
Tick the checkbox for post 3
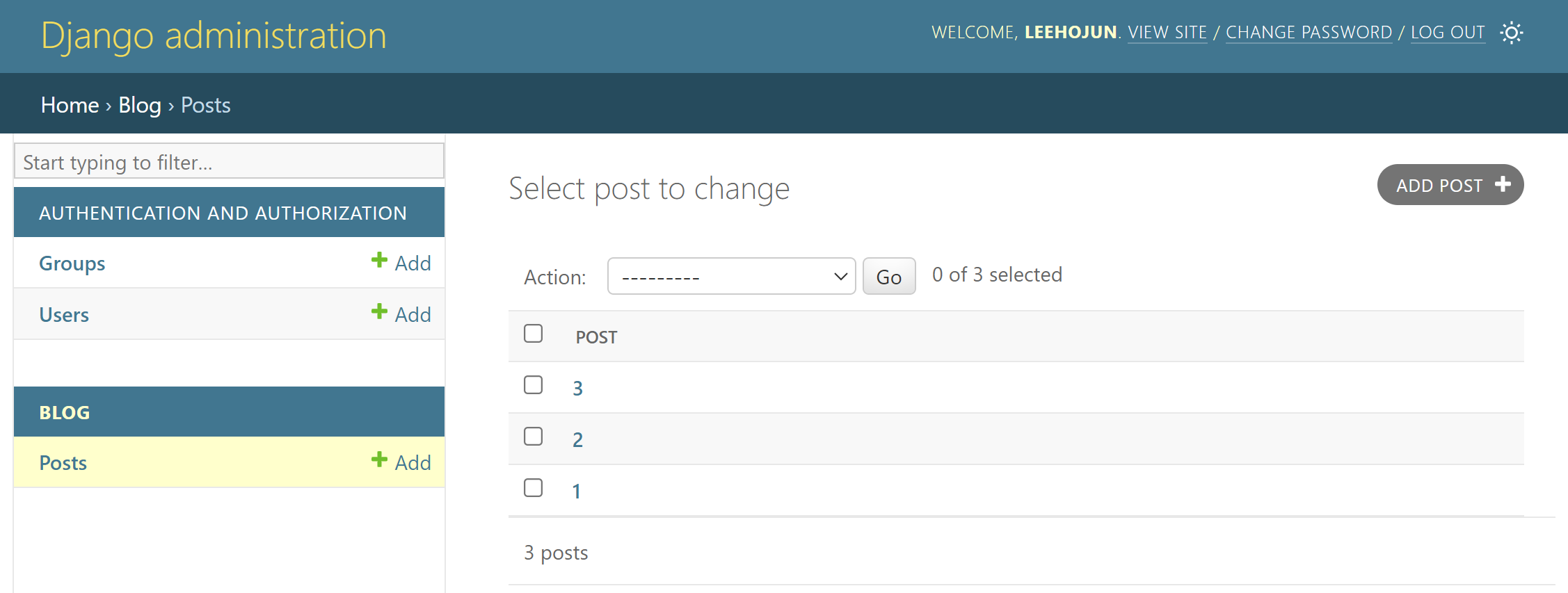534,384
